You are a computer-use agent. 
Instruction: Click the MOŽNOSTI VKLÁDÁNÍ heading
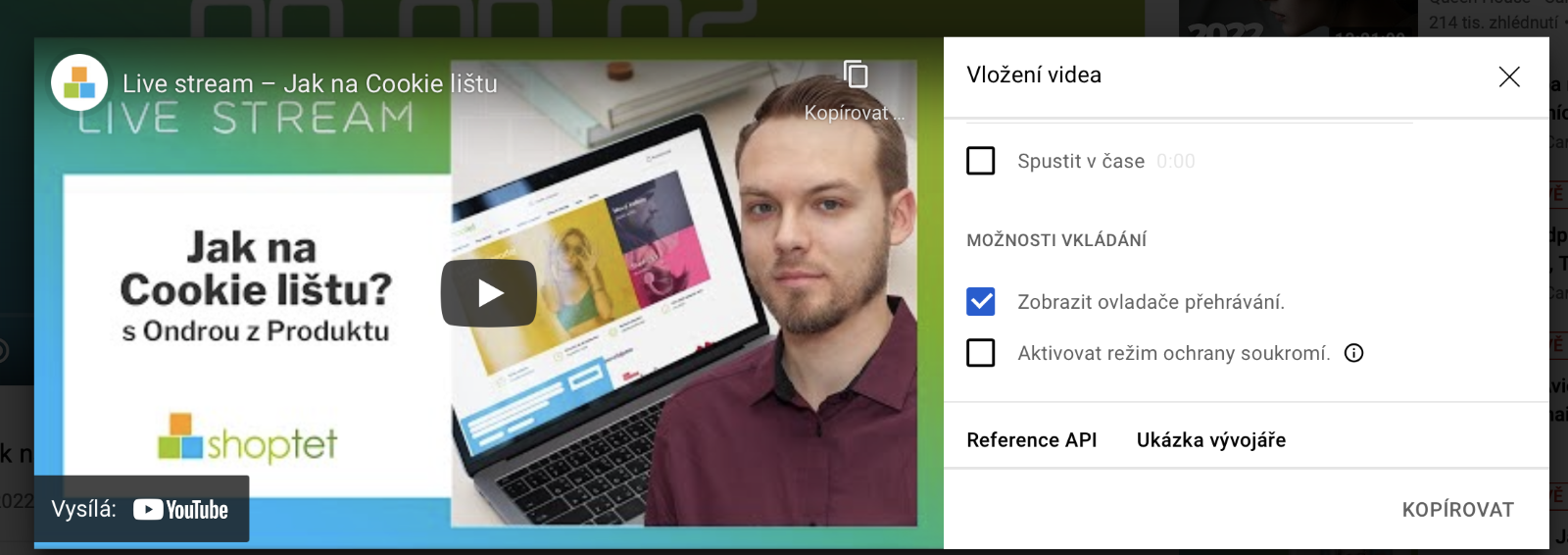1056,240
